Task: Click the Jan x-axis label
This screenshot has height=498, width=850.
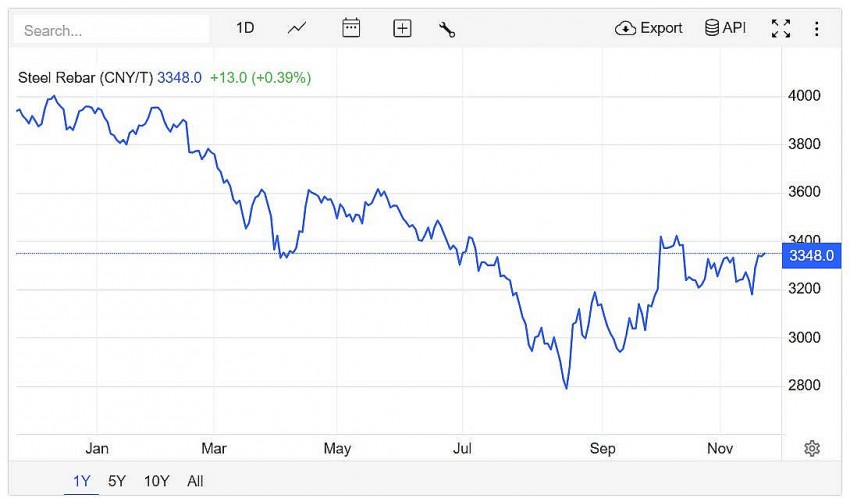Action: point(97,448)
